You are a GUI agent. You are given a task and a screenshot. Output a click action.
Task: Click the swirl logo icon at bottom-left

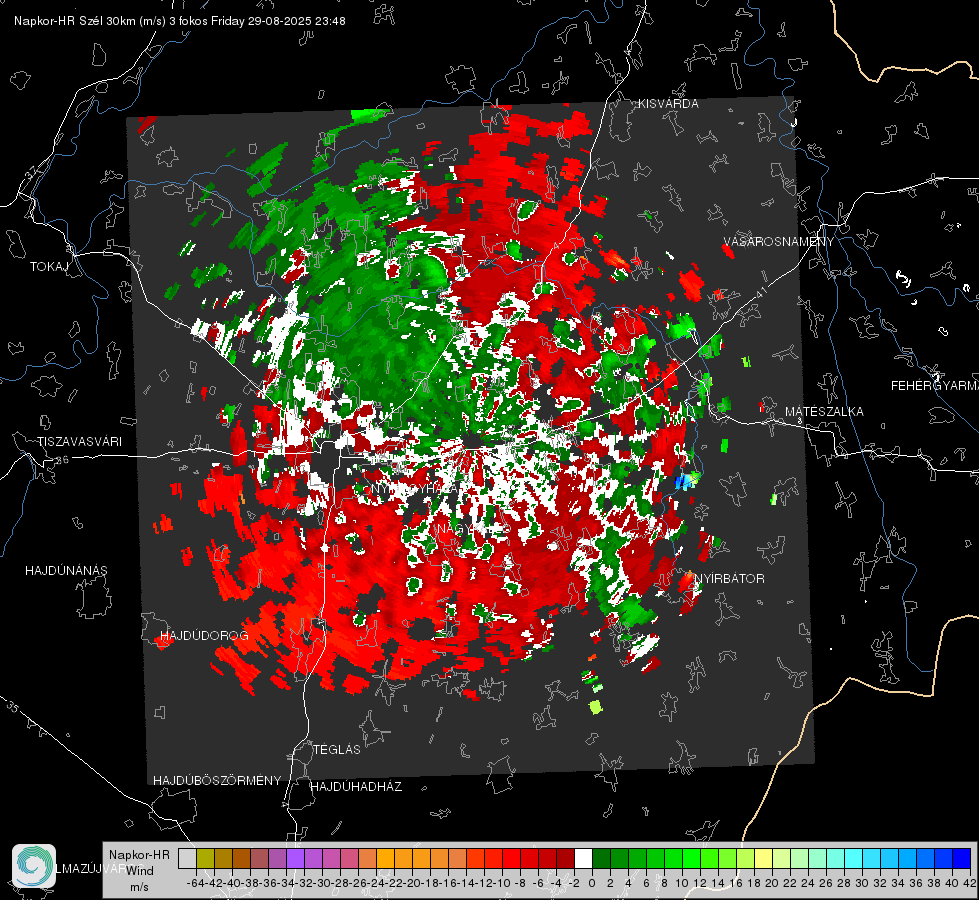(x=34, y=866)
